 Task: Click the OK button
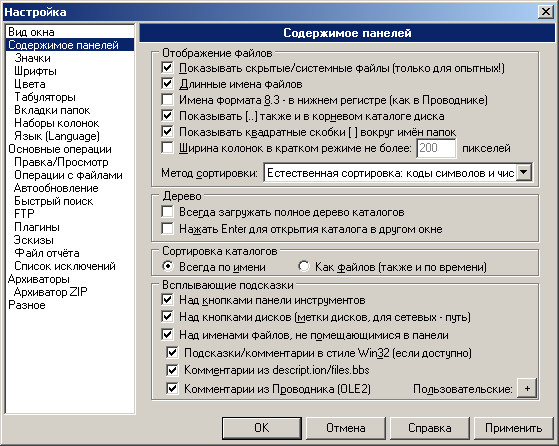pos(262,428)
